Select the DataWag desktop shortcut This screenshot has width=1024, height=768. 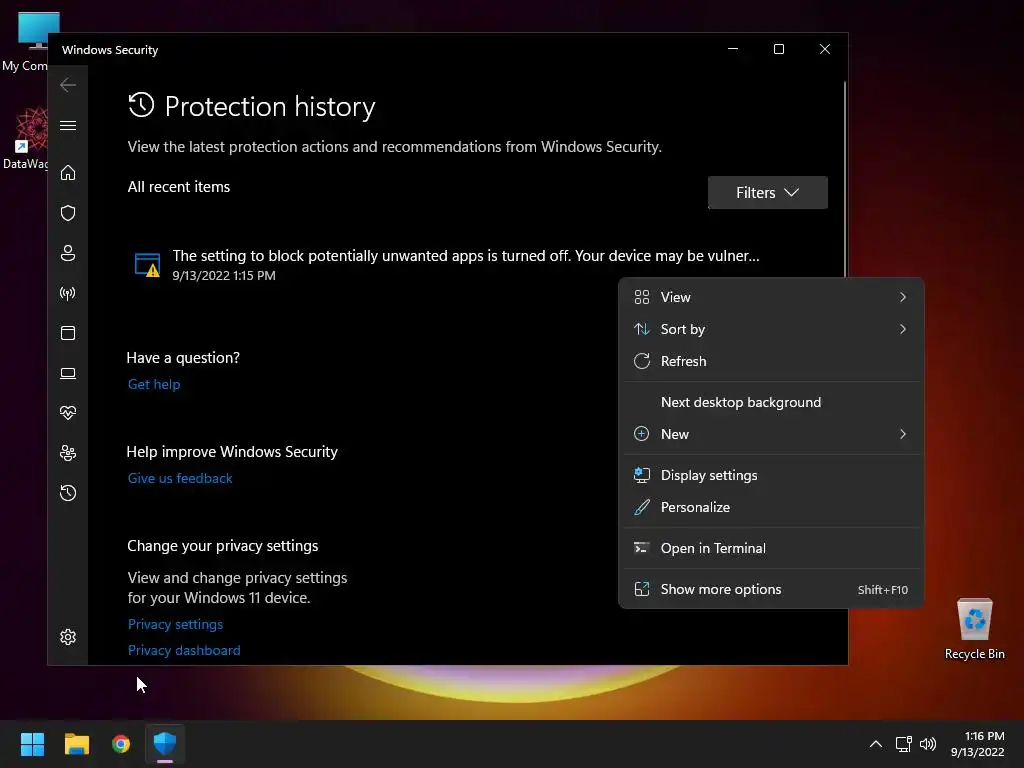(x=26, y=139)
